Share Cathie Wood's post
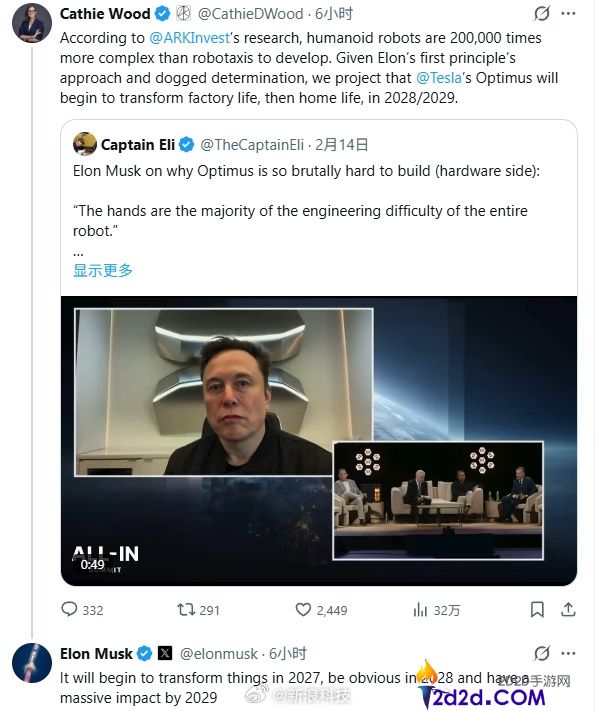 click(x=569, y=609)
